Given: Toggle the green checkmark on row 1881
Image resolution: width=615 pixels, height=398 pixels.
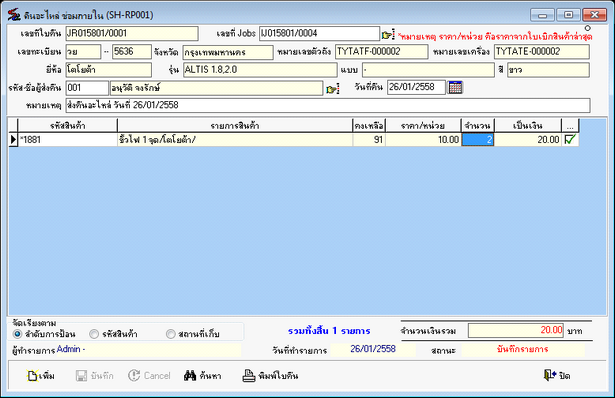Looking at the screenshot, I should pos(570,140).
